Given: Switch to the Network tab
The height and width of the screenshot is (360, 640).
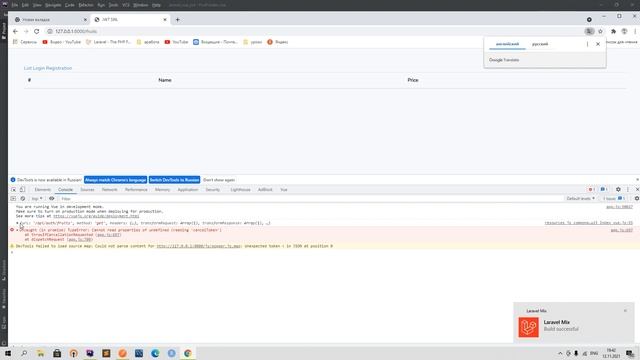Looking at the screenshot, I should (x=109, y=190).
